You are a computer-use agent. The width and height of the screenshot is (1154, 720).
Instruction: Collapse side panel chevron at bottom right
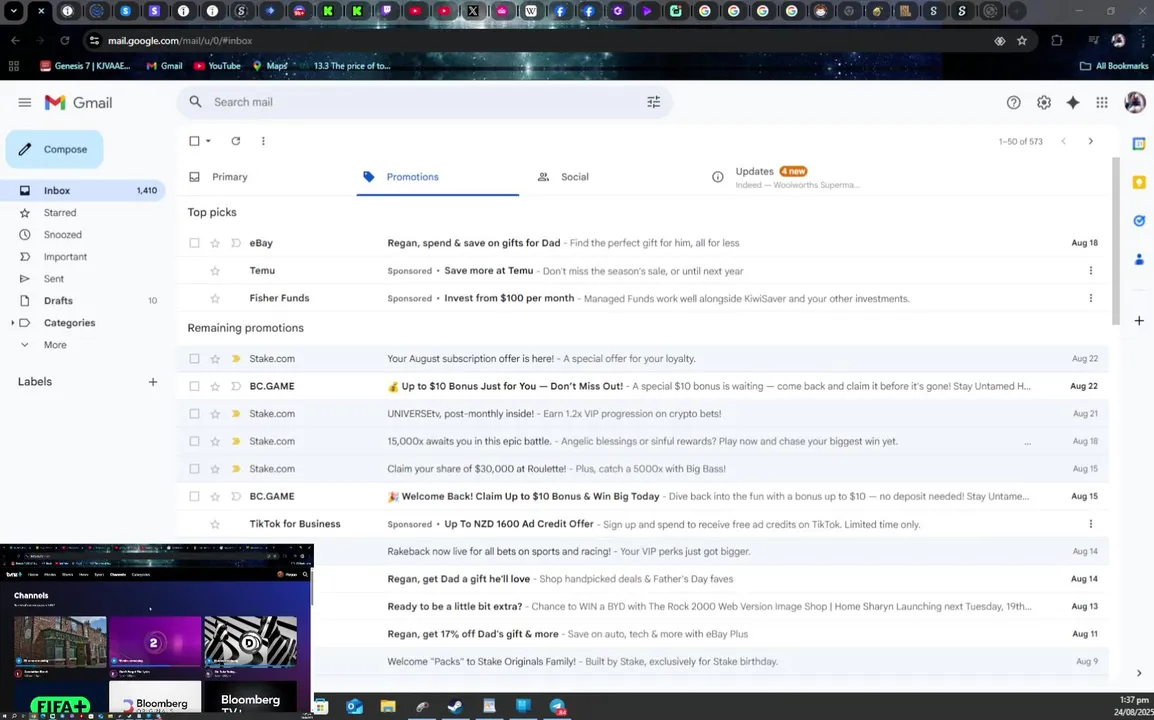(x=1139, y=673)
